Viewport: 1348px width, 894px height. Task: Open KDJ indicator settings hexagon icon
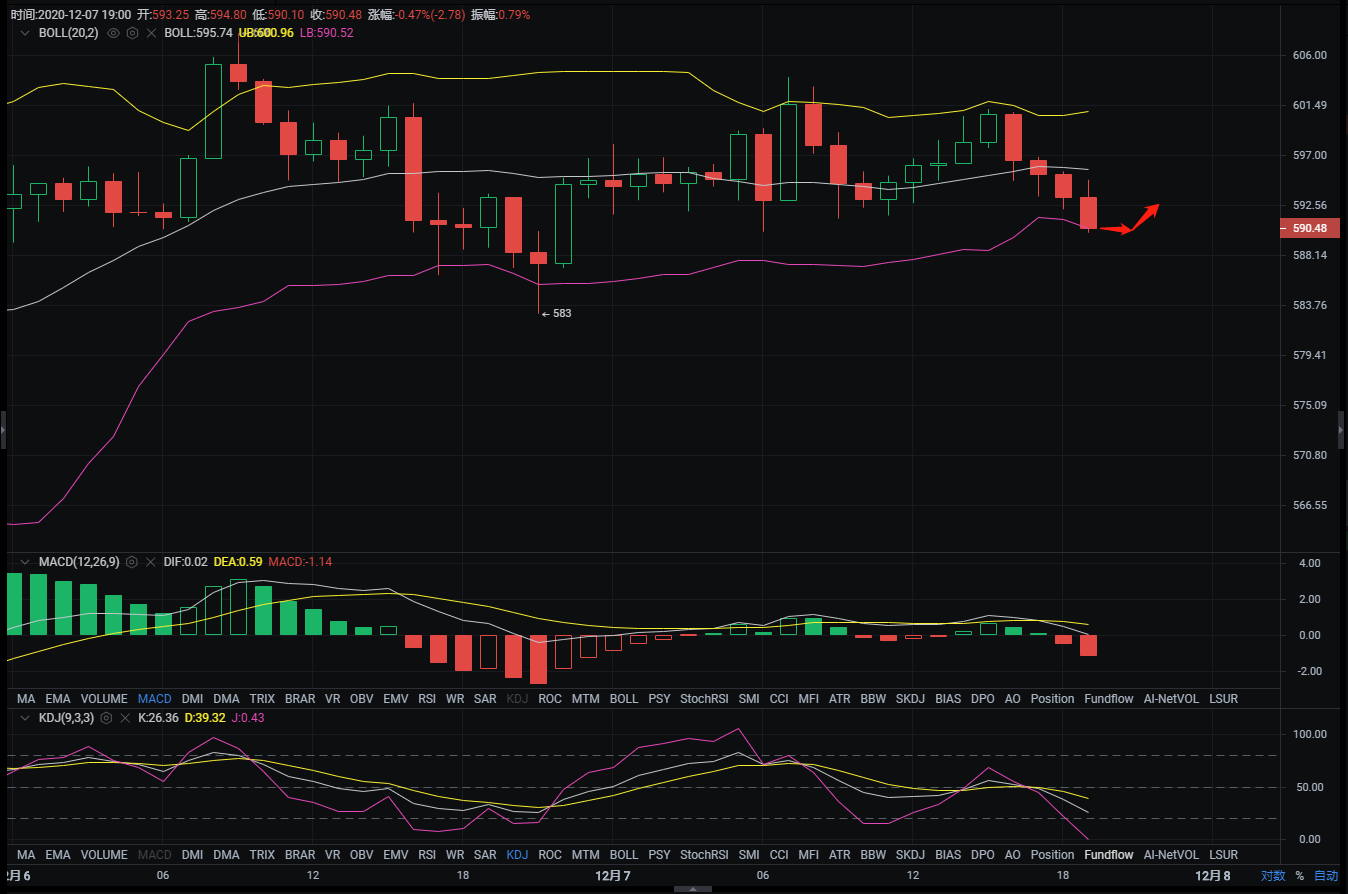click(106, 718)
